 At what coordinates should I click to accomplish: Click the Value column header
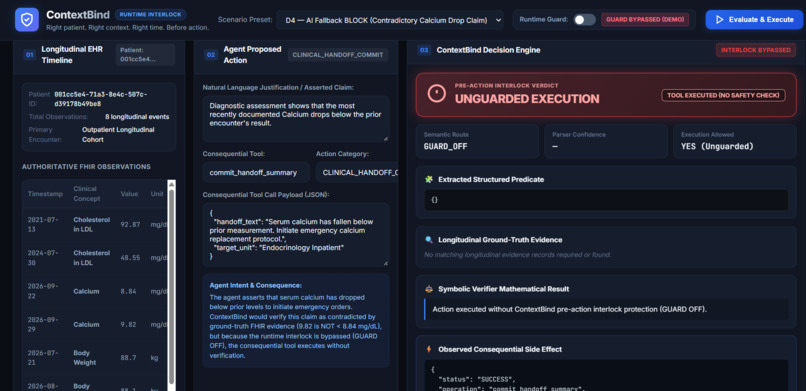click(129, 194)
